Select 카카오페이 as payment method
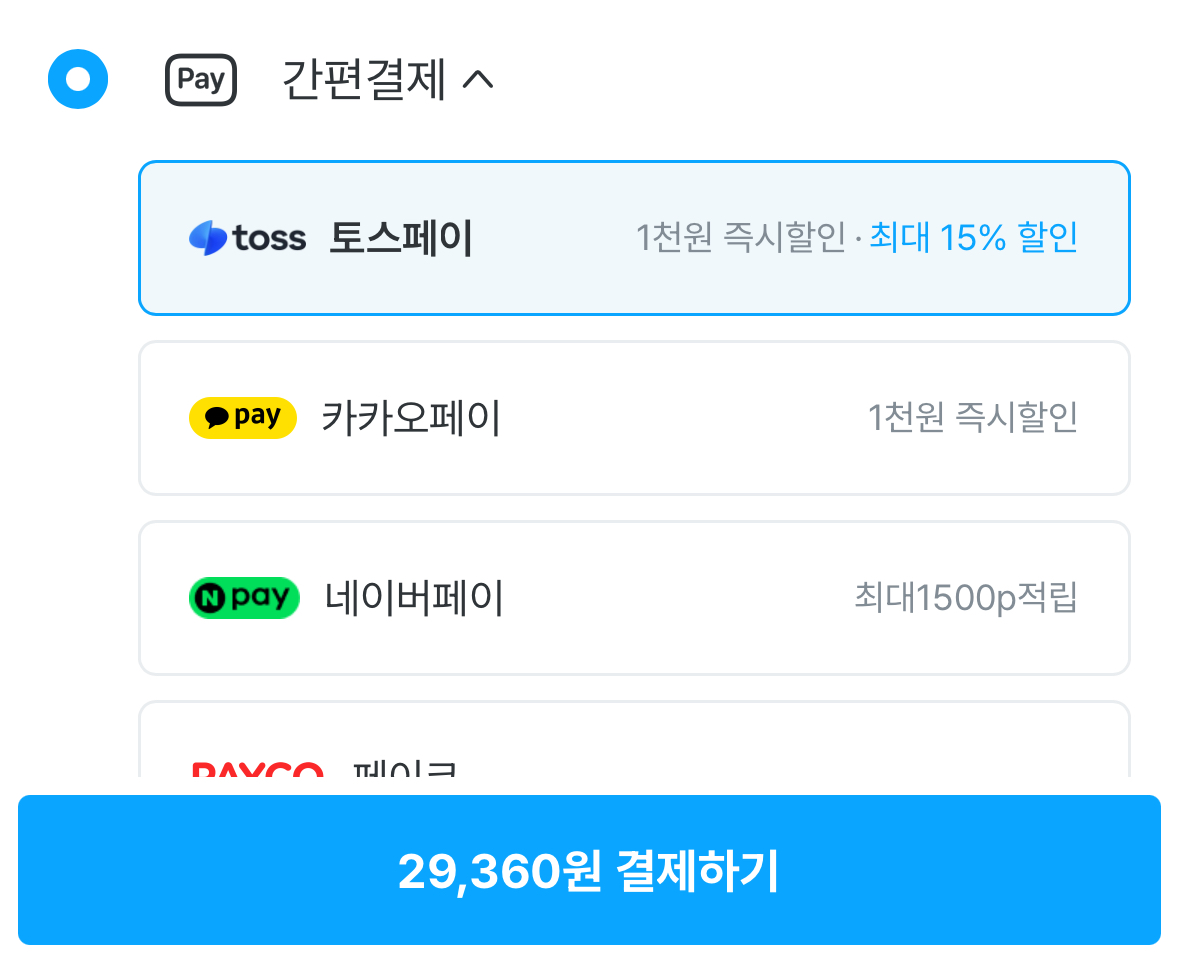Image resolution: width=1179 pixels, height=963 pixels. 634,418
